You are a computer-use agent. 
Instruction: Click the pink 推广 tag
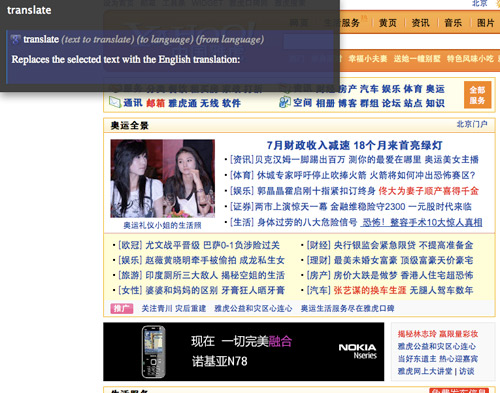[122, 308]
